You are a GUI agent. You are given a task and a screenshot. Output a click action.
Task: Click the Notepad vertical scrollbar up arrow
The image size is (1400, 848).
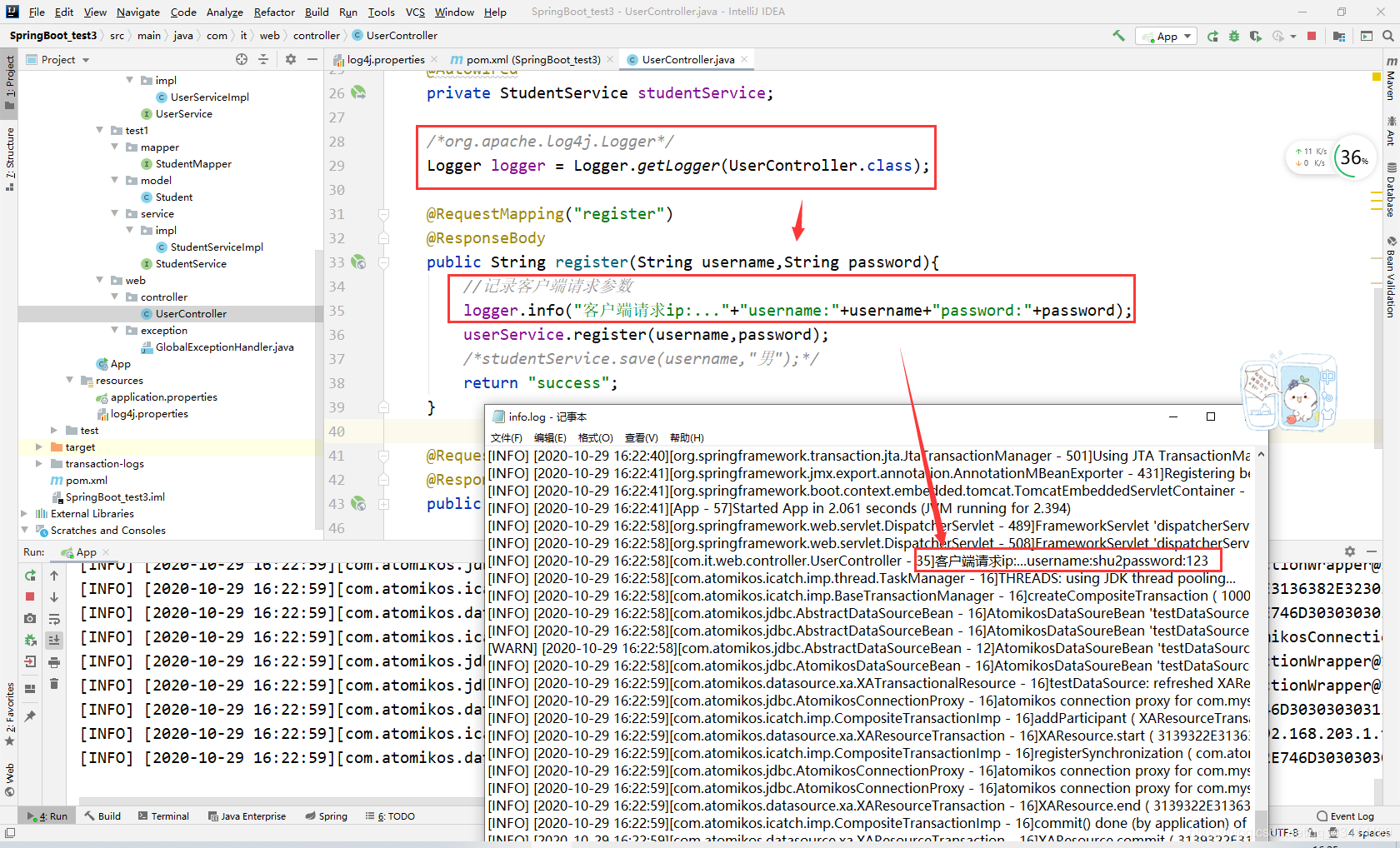click(1261, 455)
